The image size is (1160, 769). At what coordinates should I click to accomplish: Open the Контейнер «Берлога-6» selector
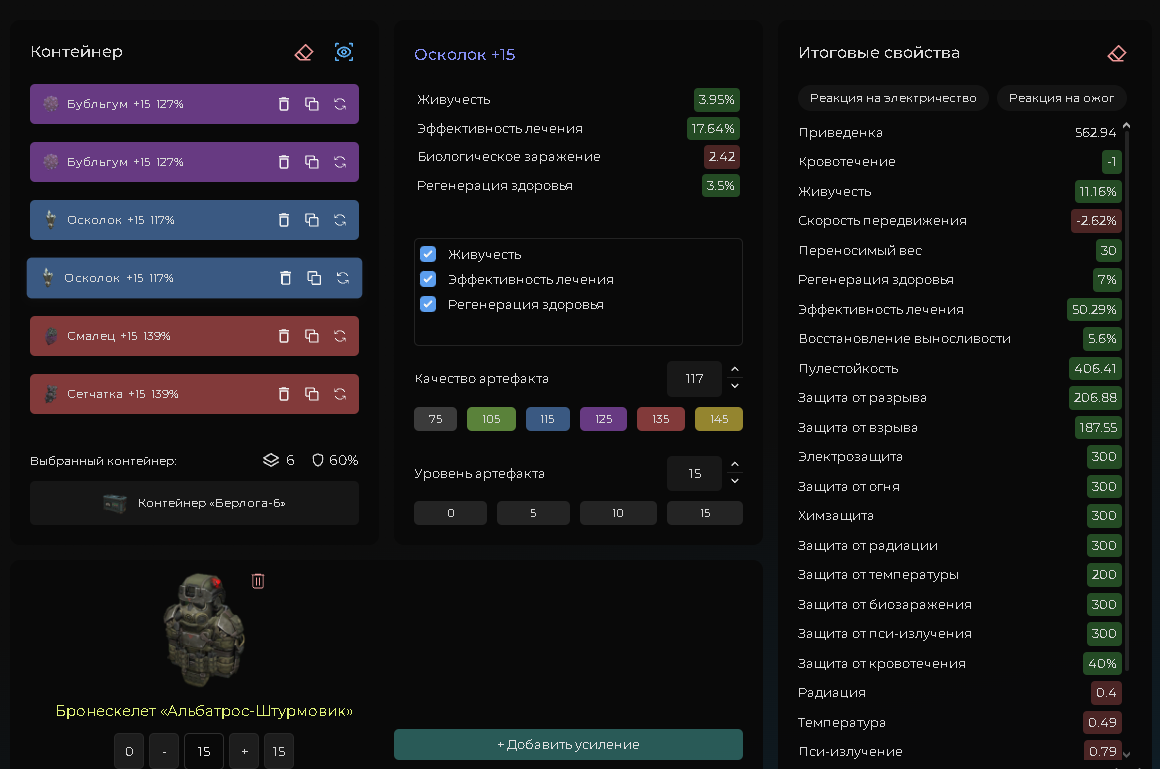click(x=194, y=503)
